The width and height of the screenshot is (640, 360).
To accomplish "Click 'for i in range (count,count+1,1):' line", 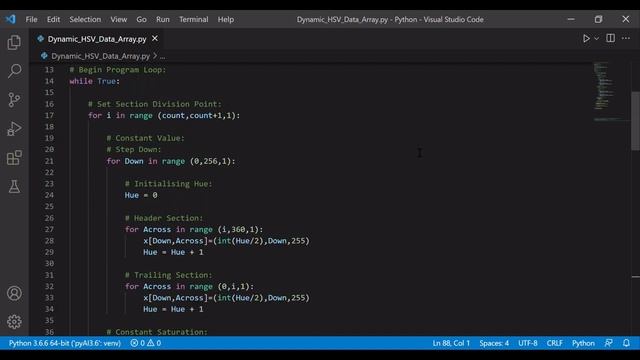I will tap(164, 116).
